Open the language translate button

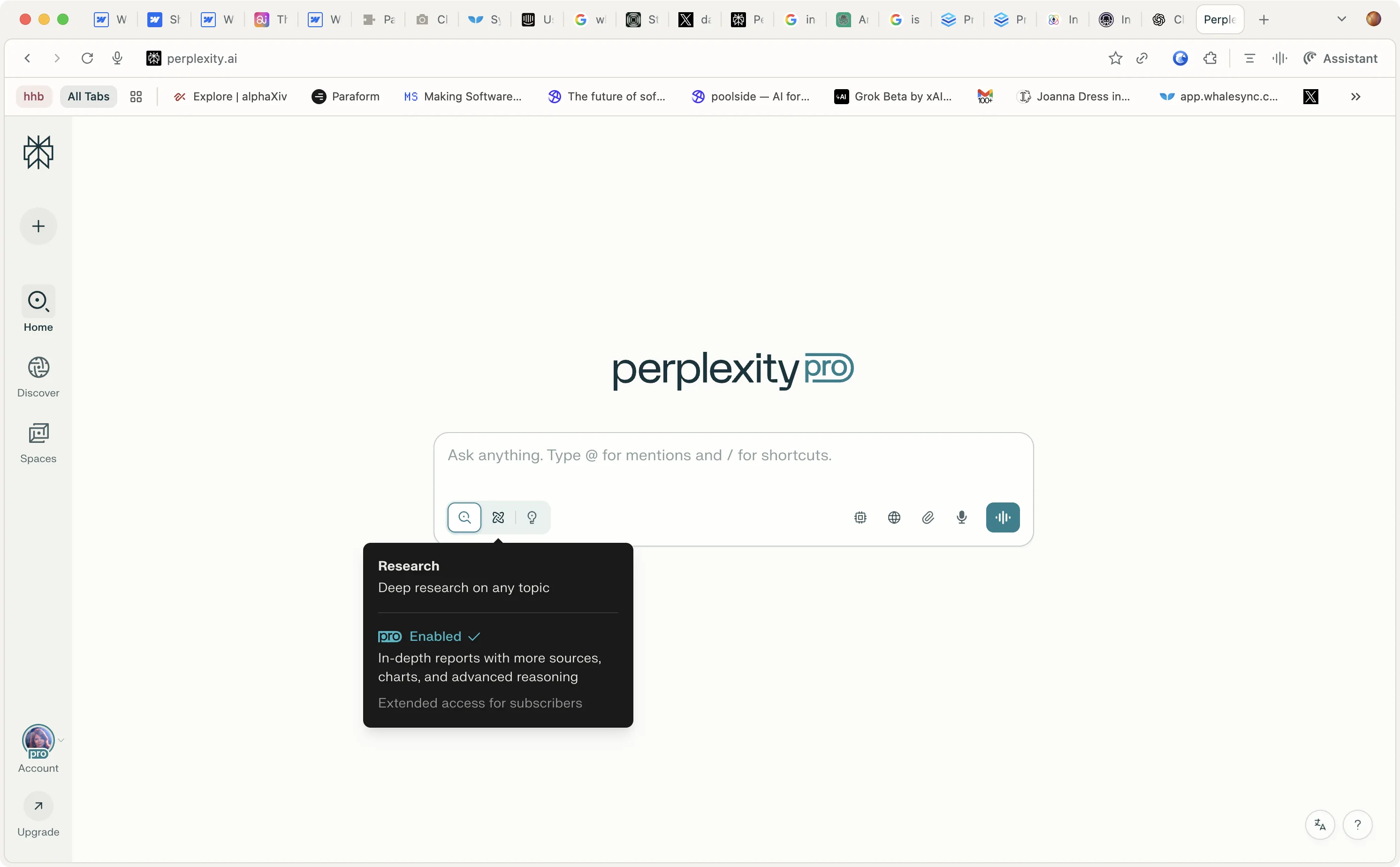pyautogui.click(x=1320, y=825)
